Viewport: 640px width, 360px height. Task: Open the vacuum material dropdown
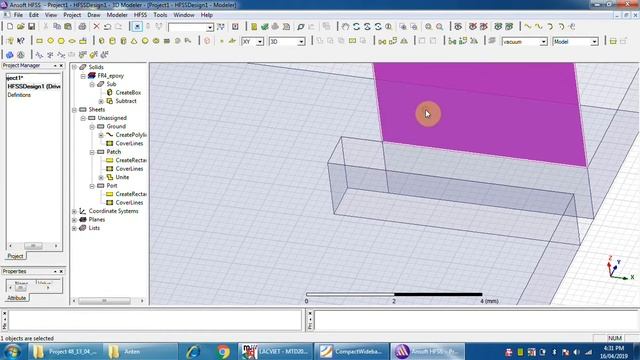tap(543, 42)
